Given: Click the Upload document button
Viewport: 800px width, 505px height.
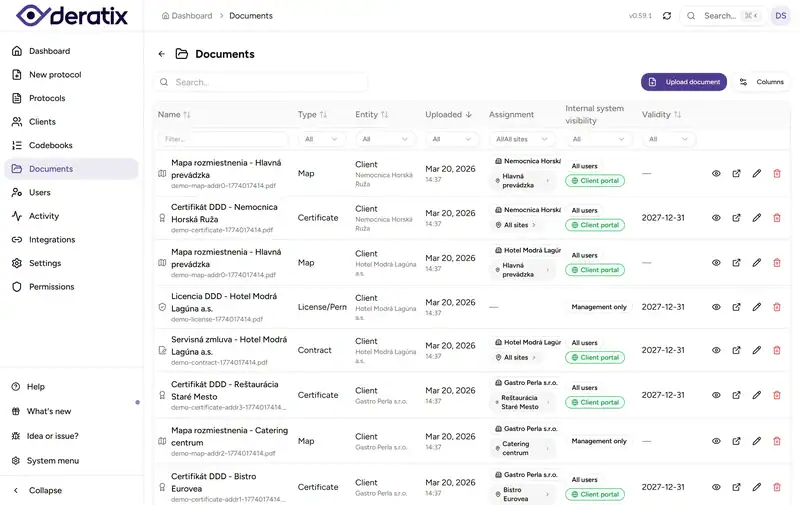Looking at the screenshot, I should tap(684, 82).
